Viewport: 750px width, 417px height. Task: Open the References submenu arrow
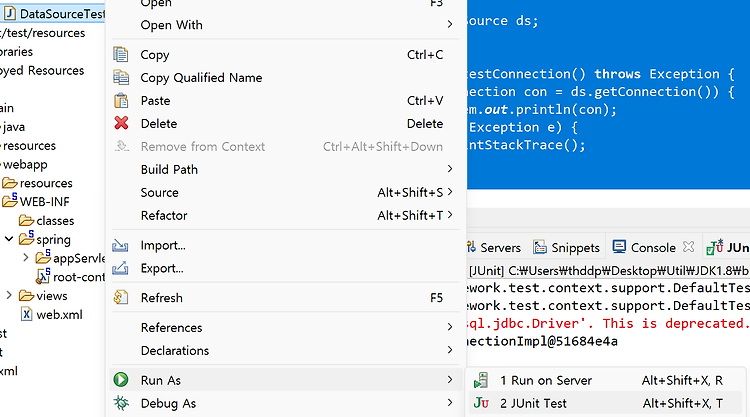[450, 327]
